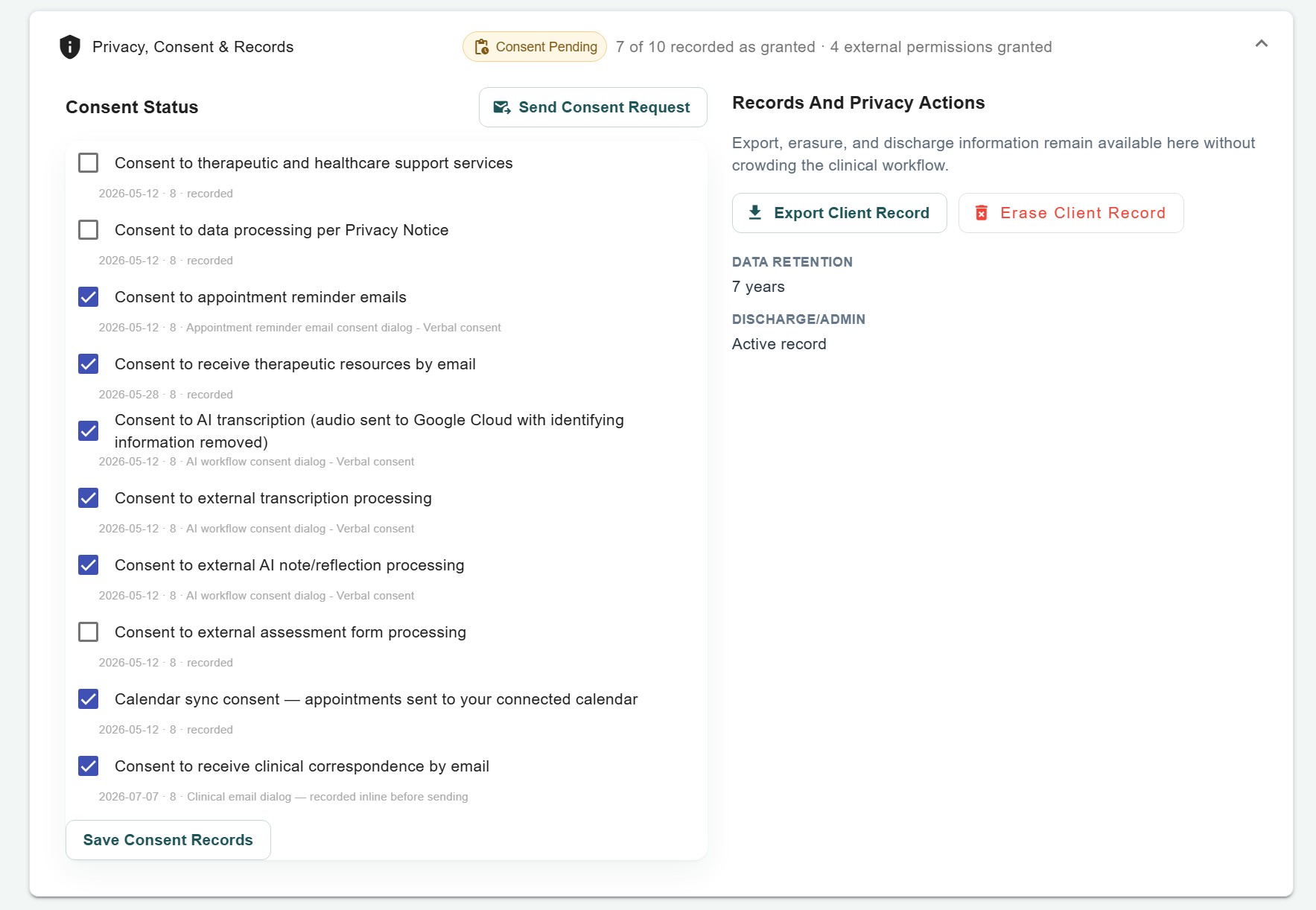Uncheck consent to receive therapeutic resources by email

[x=89, y=364]
